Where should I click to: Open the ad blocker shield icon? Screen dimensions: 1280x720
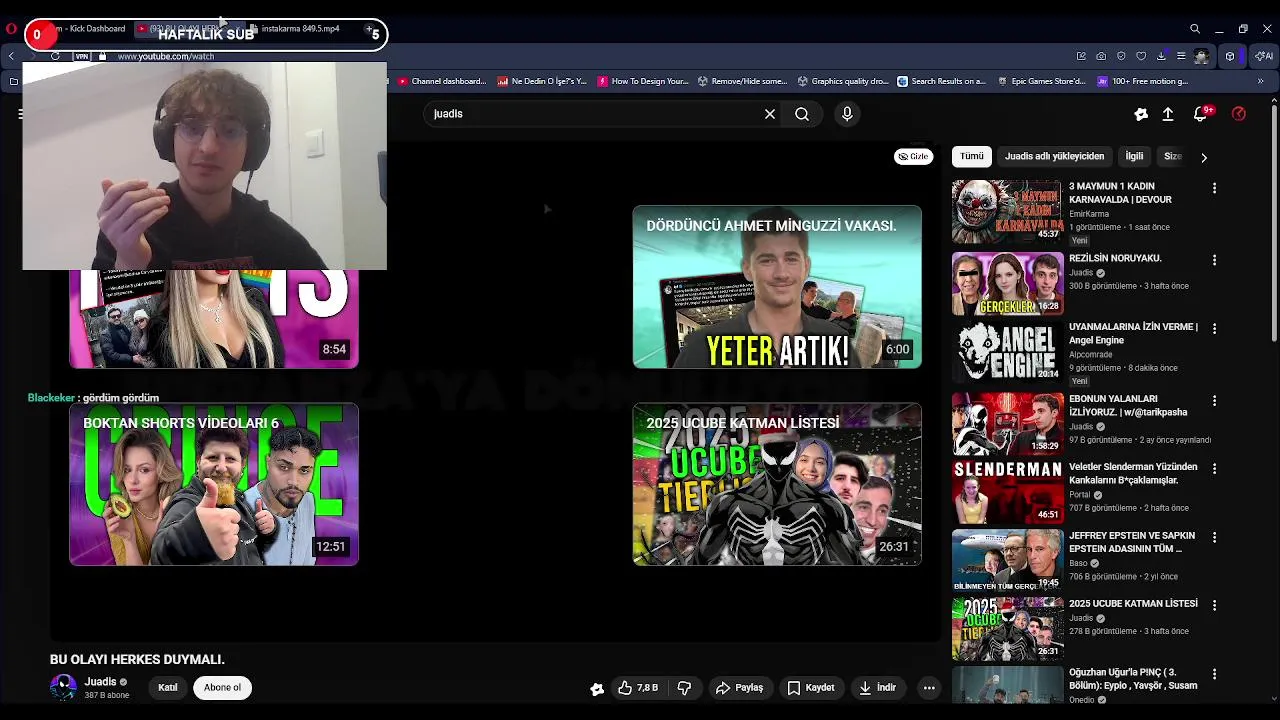tap(1121, 56)
